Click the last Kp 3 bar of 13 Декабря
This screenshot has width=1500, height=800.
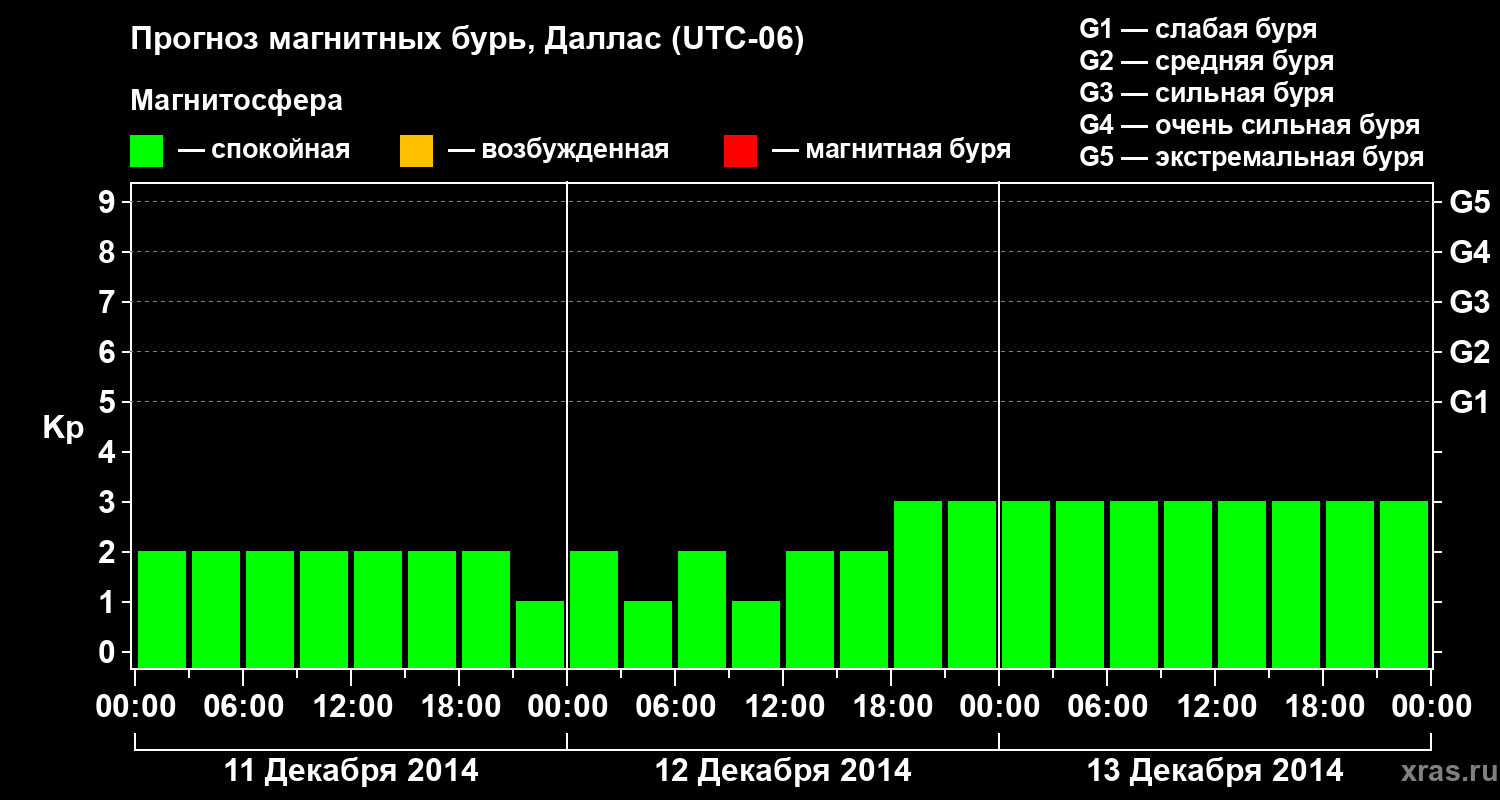tap(1404, 584)
